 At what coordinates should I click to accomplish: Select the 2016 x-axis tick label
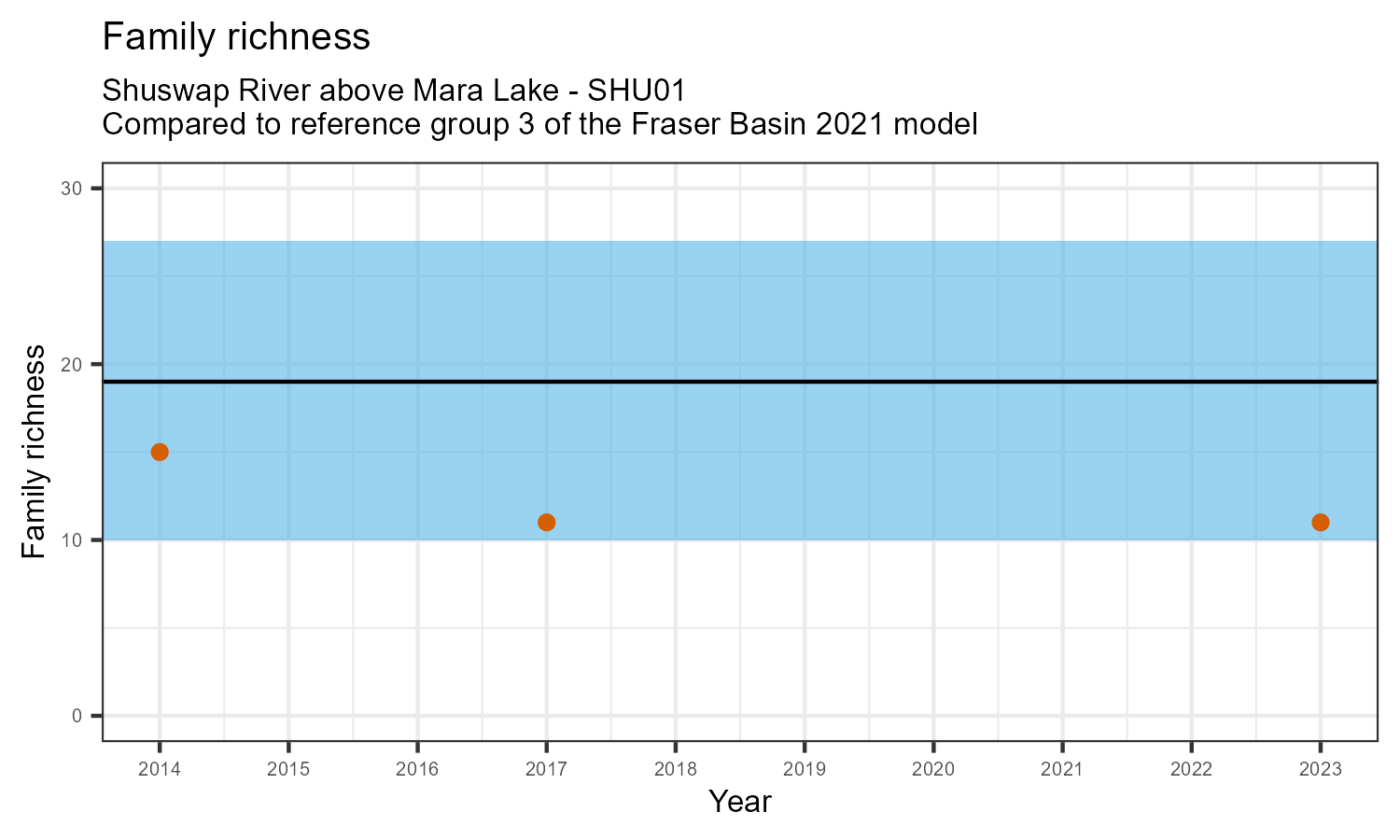[x=417, y=770]
